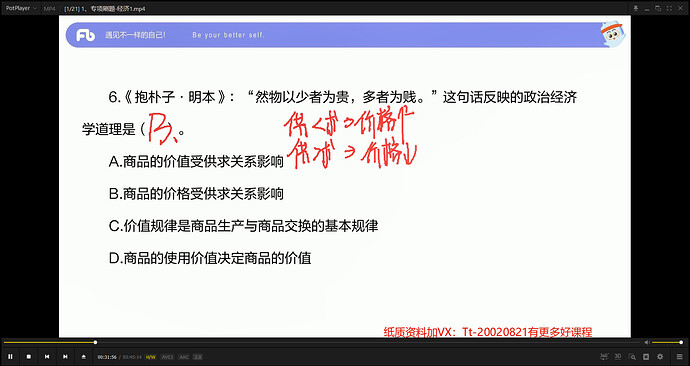
Task: Click the video frame showing question 6
Action: (345, 176)
